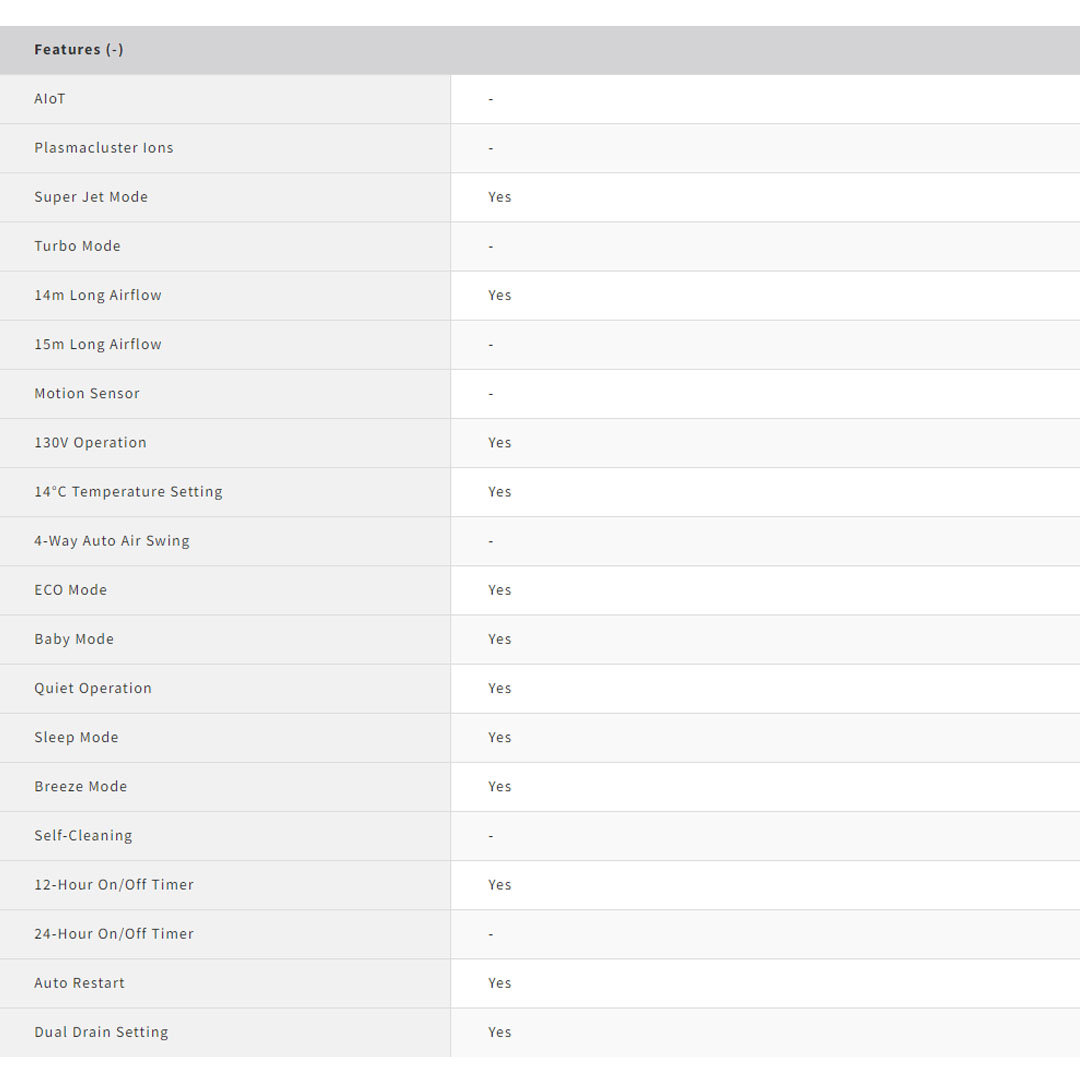Click the AIoT feature label
This screenshot has height=1080, width=1080.
[x=50, y=99]
